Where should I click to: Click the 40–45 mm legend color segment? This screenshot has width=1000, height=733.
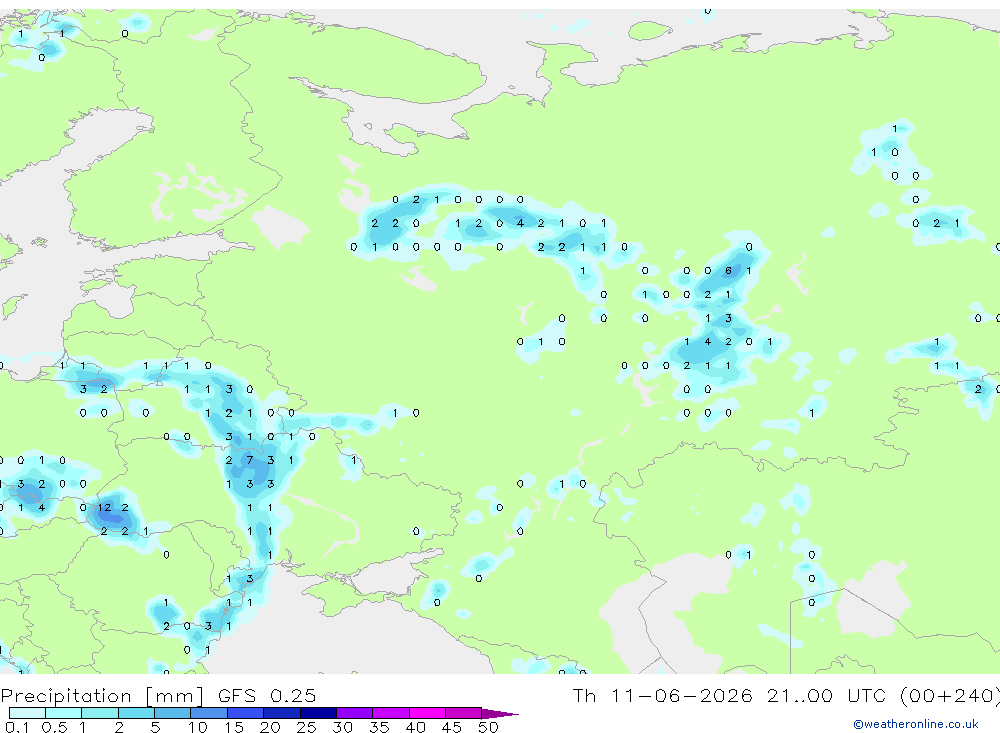coord(427,713)
